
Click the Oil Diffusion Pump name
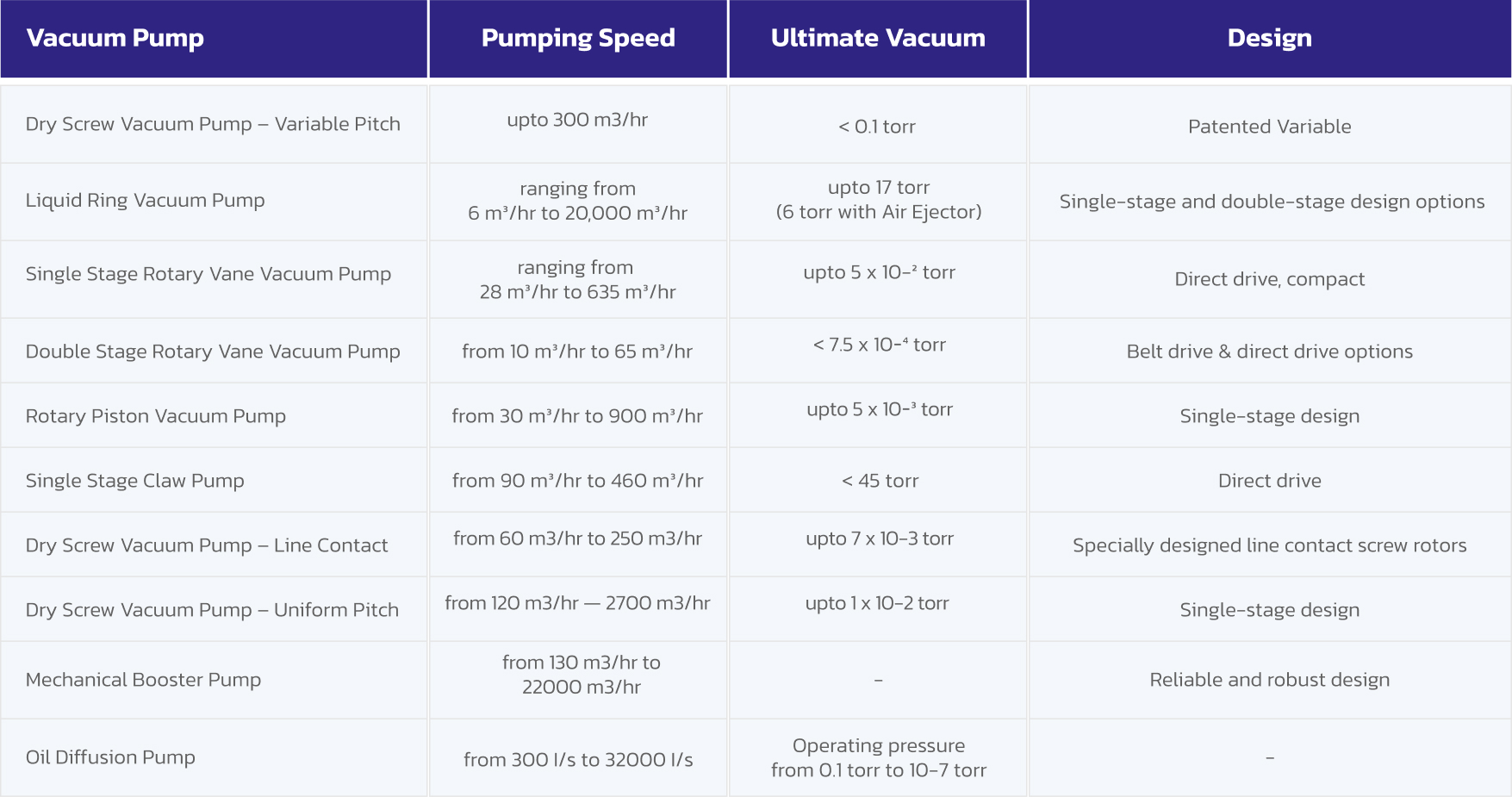point(110,757)
